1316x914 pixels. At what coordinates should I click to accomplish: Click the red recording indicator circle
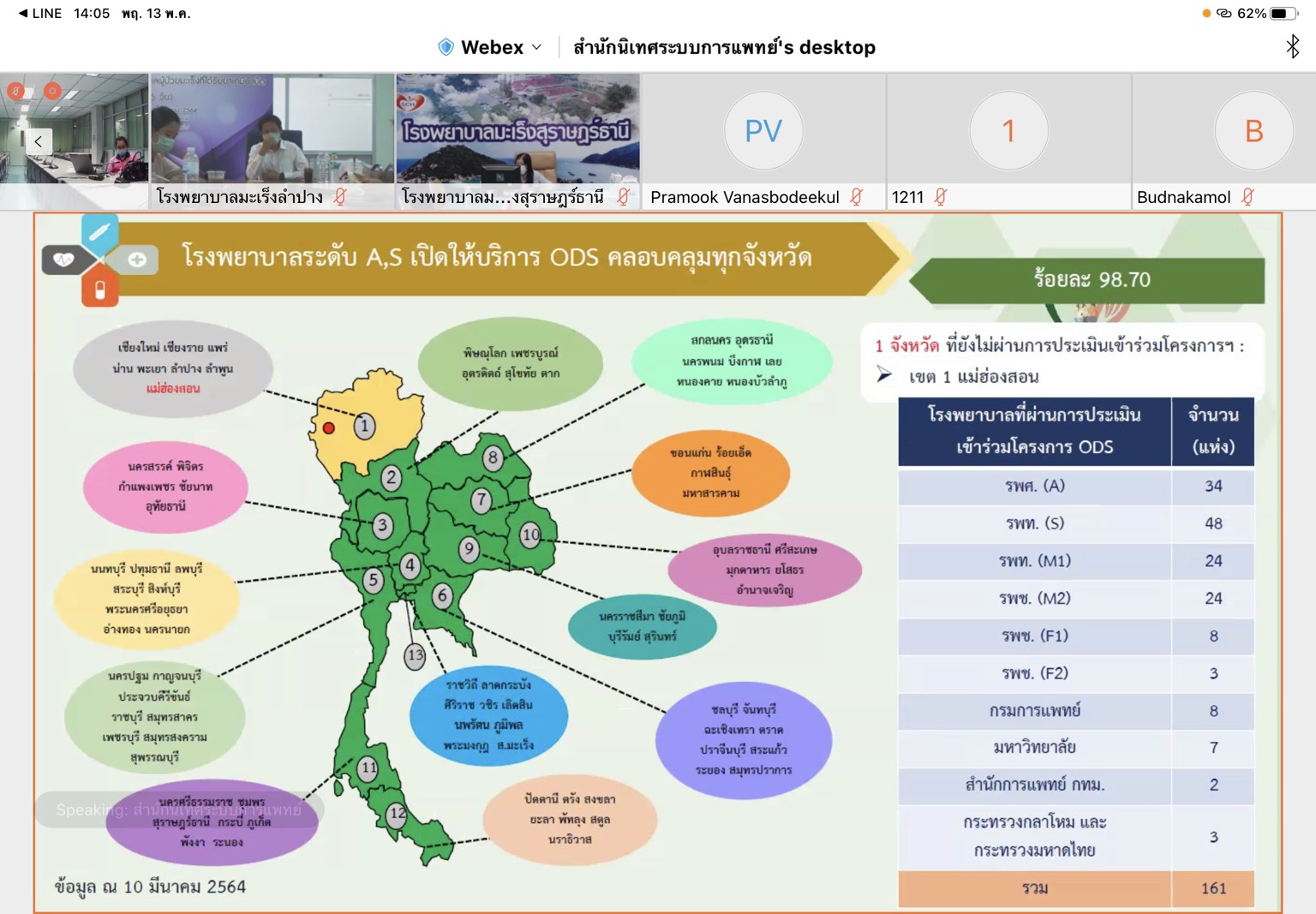tap(52, 90)
